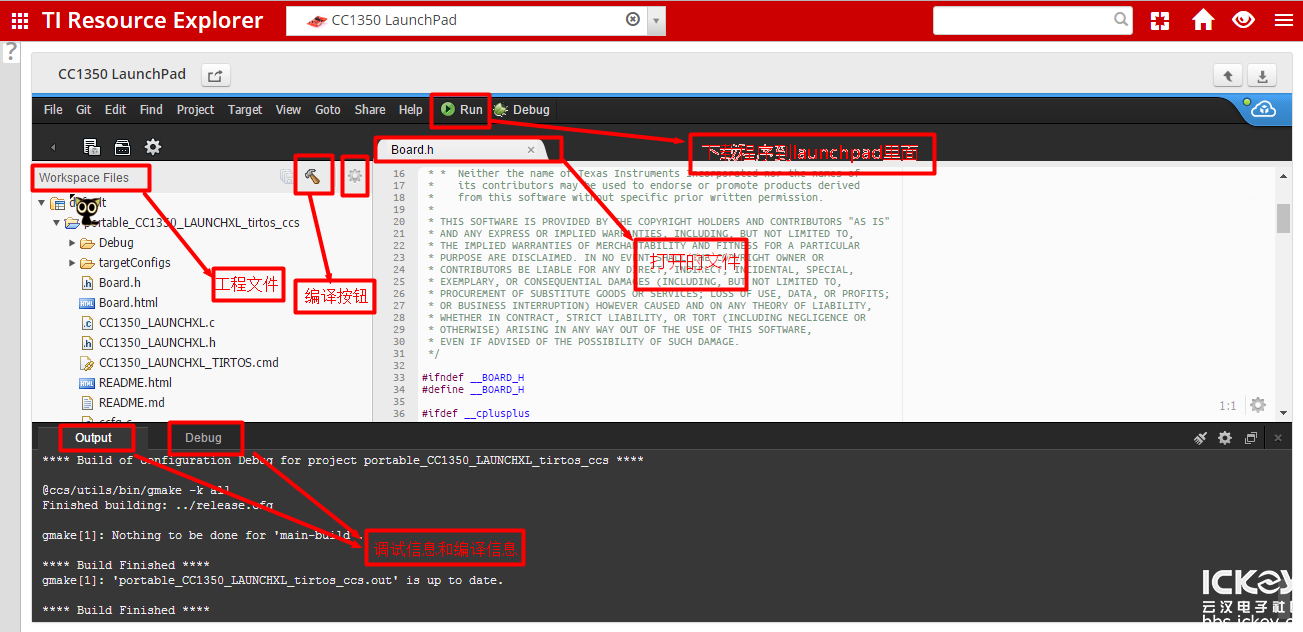Click the hammer build icon
This screenshot has width=1303, height=632.
(x=313, y=177)
